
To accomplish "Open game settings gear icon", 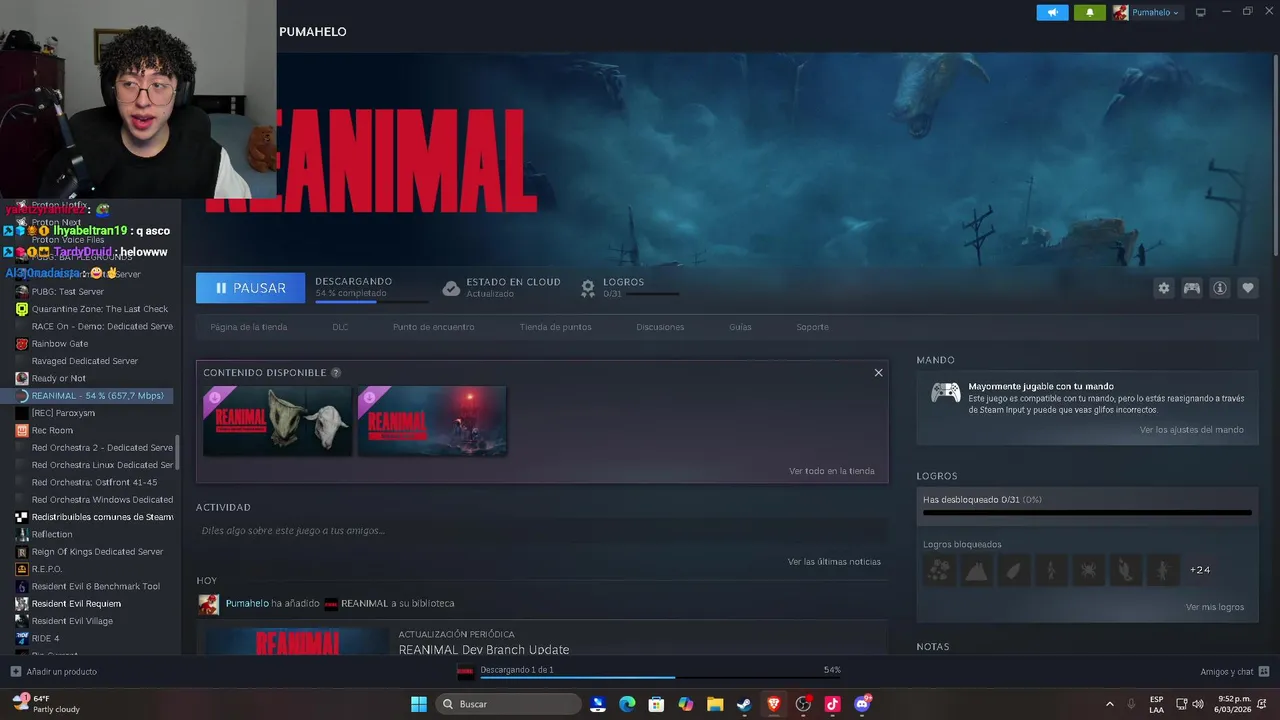I will (x=1163, y=288).
